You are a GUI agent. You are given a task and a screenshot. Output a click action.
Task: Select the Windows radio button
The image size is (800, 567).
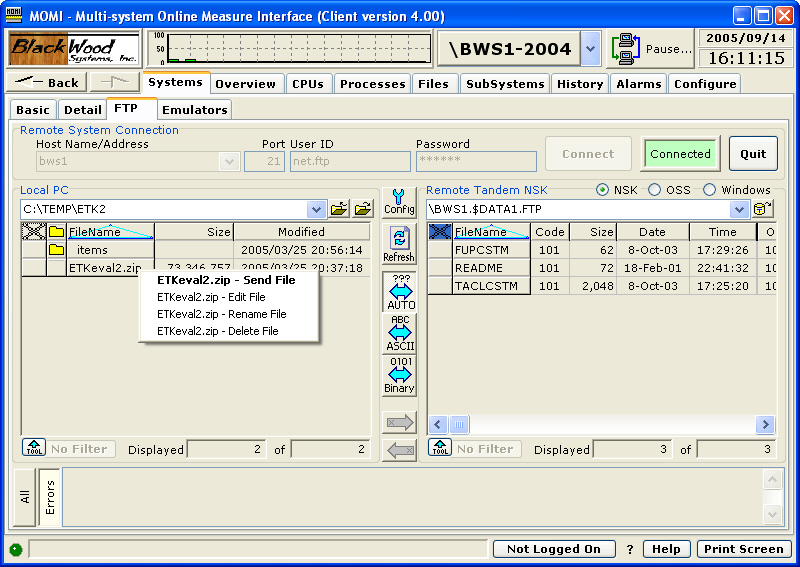[709, 190]
